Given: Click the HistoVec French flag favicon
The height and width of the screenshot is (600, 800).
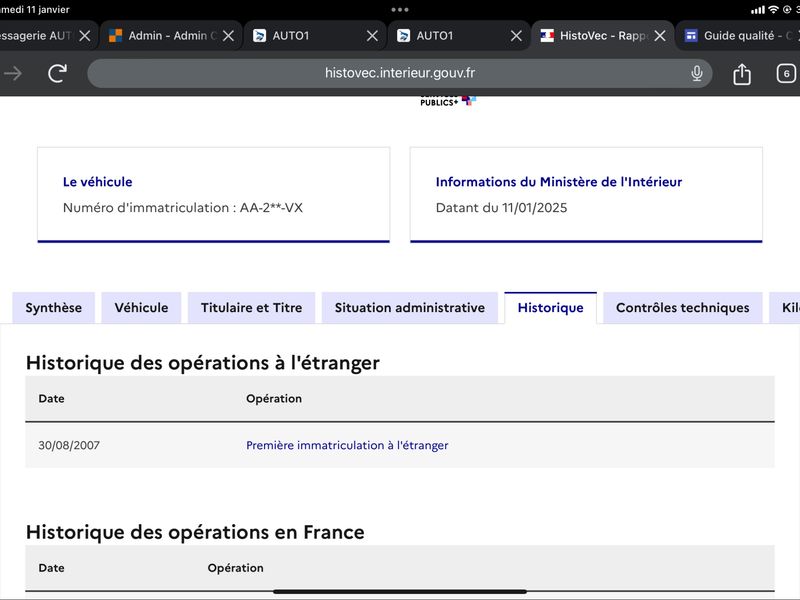Looking at the screenshot, I should point(547,36).
